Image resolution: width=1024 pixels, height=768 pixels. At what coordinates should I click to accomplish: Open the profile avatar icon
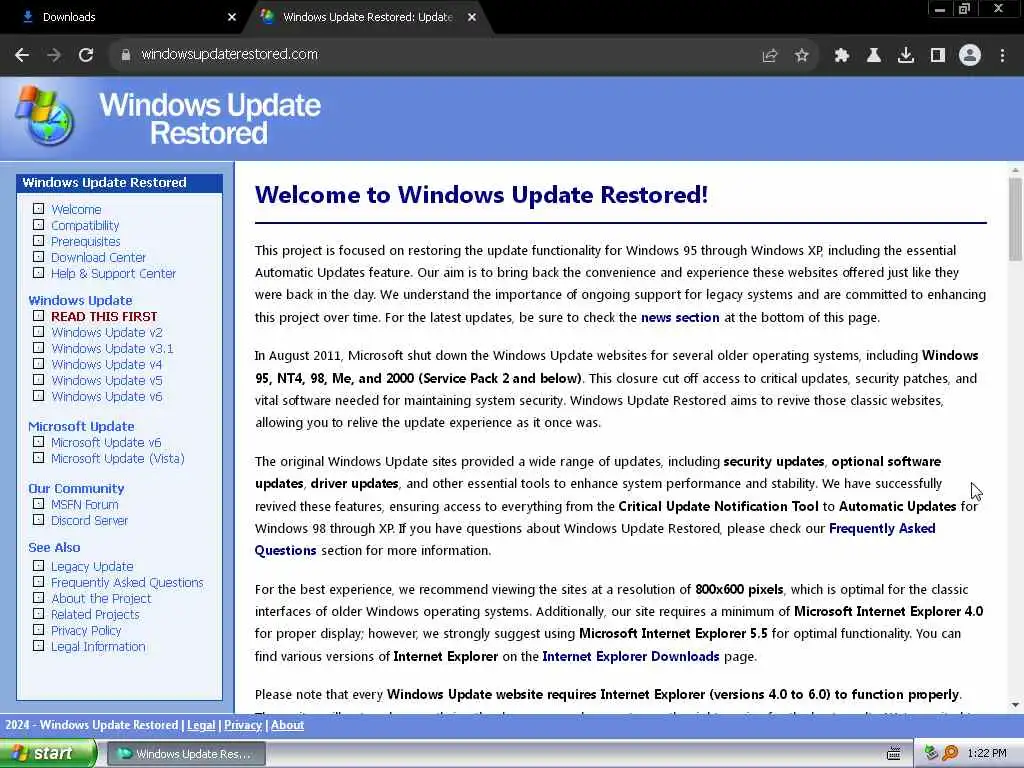coord(970,56)
